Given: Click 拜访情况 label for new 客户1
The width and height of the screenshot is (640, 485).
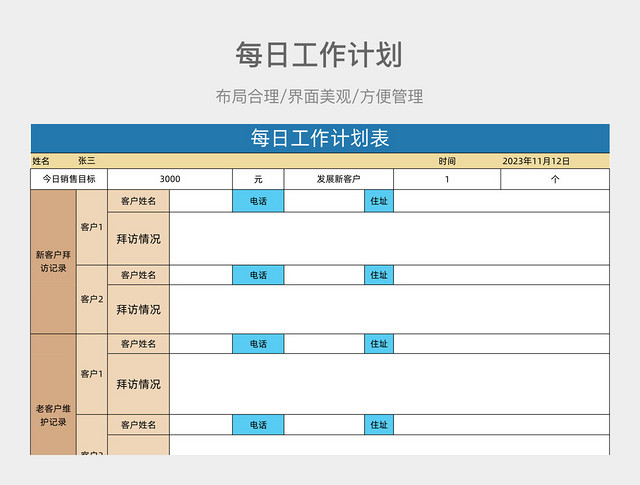Looking at the screenshot, I should click(138, 239).
